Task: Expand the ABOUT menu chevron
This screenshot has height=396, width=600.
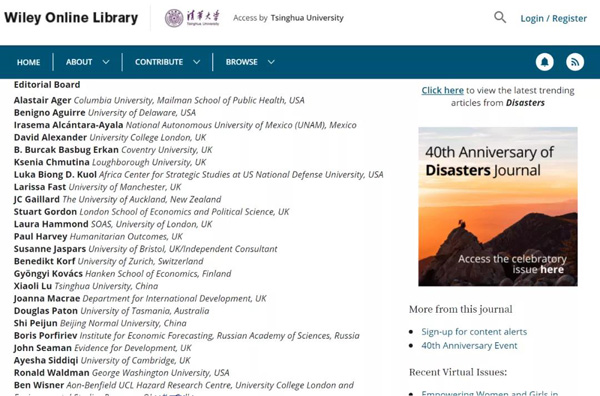Action: coord(106,62)
